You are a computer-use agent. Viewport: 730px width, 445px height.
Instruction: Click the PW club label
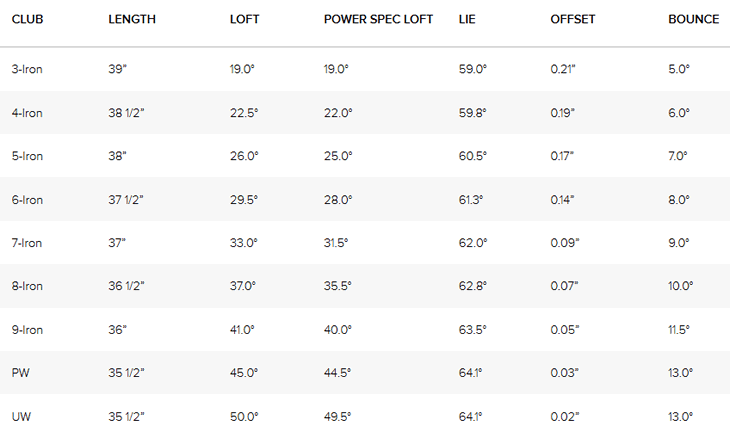click(20, 373)
